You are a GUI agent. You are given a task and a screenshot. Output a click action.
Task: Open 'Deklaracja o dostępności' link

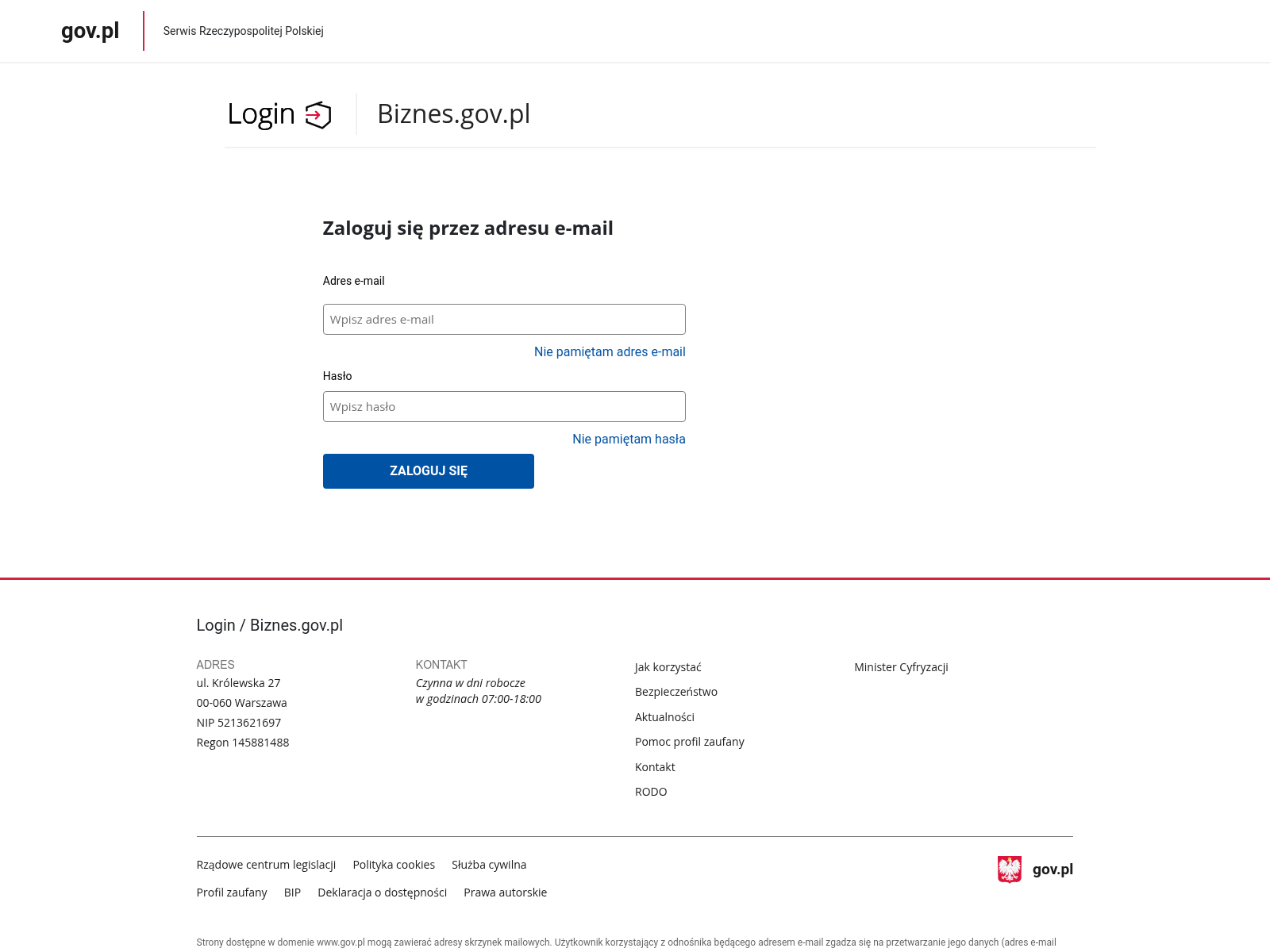pos(382,892)
